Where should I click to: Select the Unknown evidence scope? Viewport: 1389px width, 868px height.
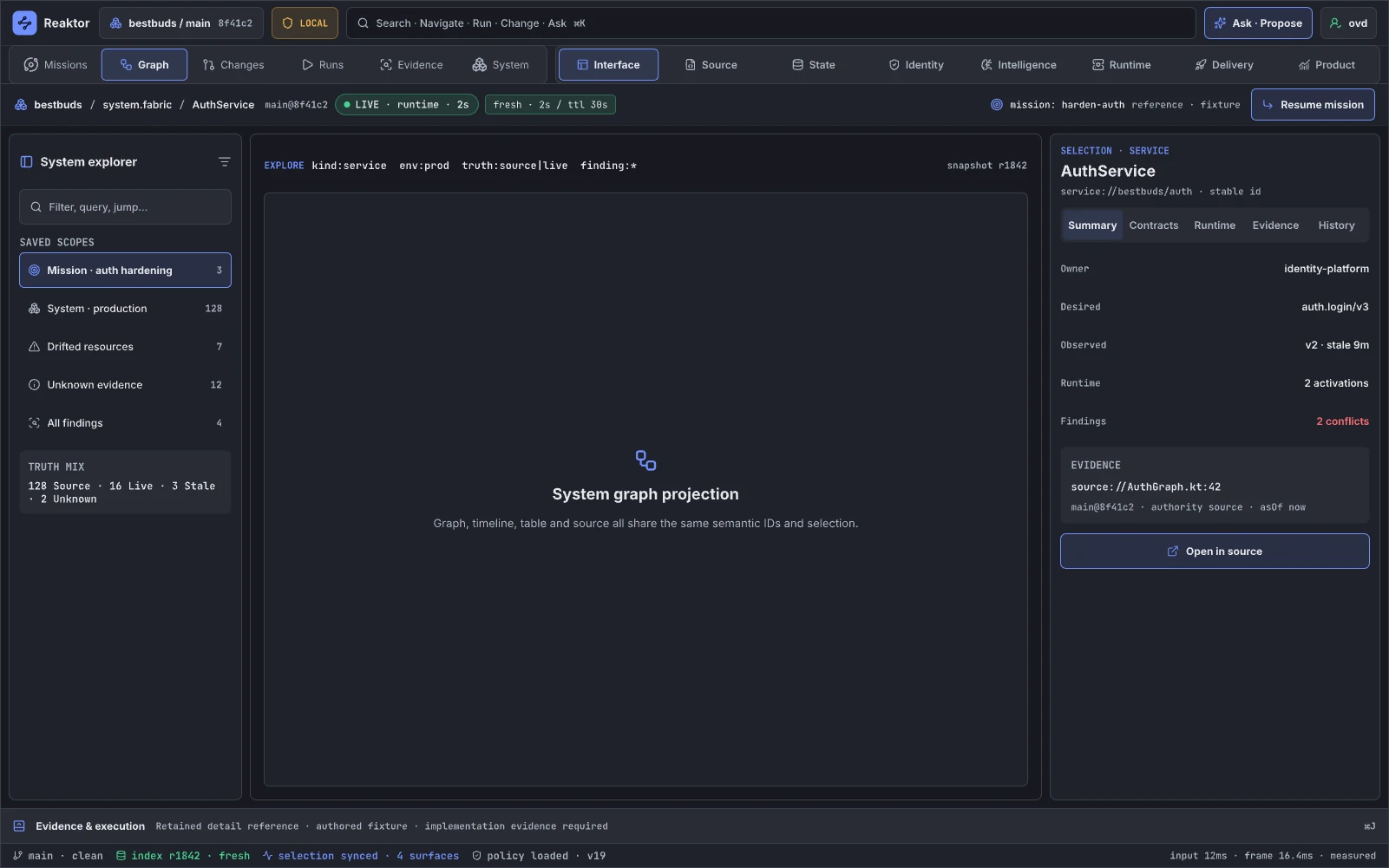pyautogui.click(x=125, y=385)
